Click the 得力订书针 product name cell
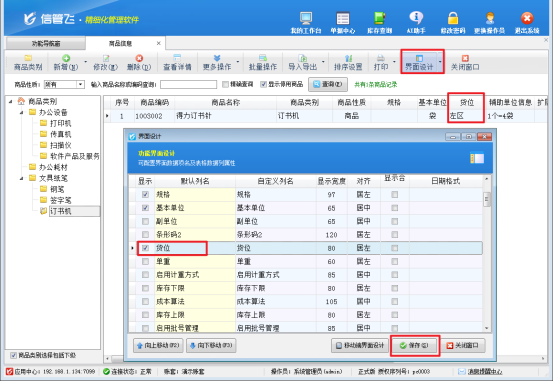Image resolution: width=553 pixels, height=381 pixels. pyautogui.click(x=226, y=116)
